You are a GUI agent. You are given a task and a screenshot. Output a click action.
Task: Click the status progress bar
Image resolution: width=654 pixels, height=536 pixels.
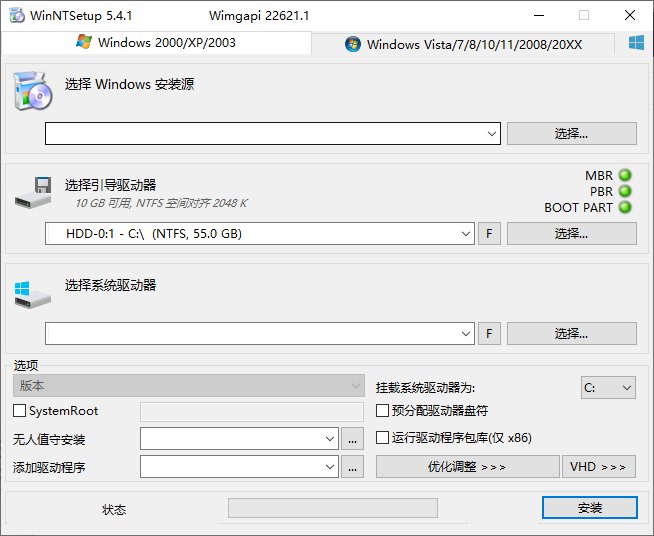[333, 508]
